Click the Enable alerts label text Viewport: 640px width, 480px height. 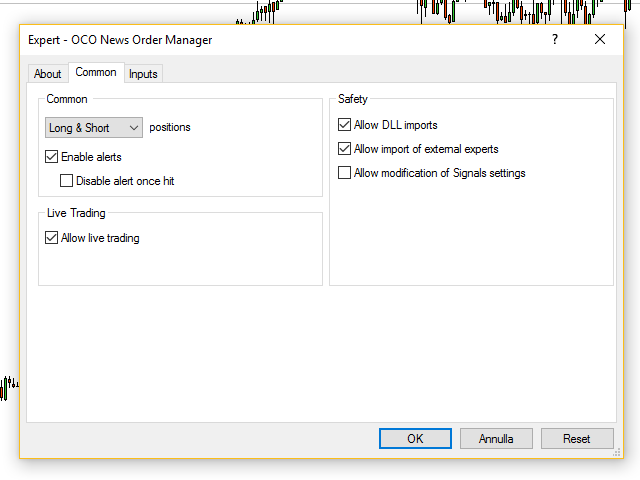pos(91,157)
